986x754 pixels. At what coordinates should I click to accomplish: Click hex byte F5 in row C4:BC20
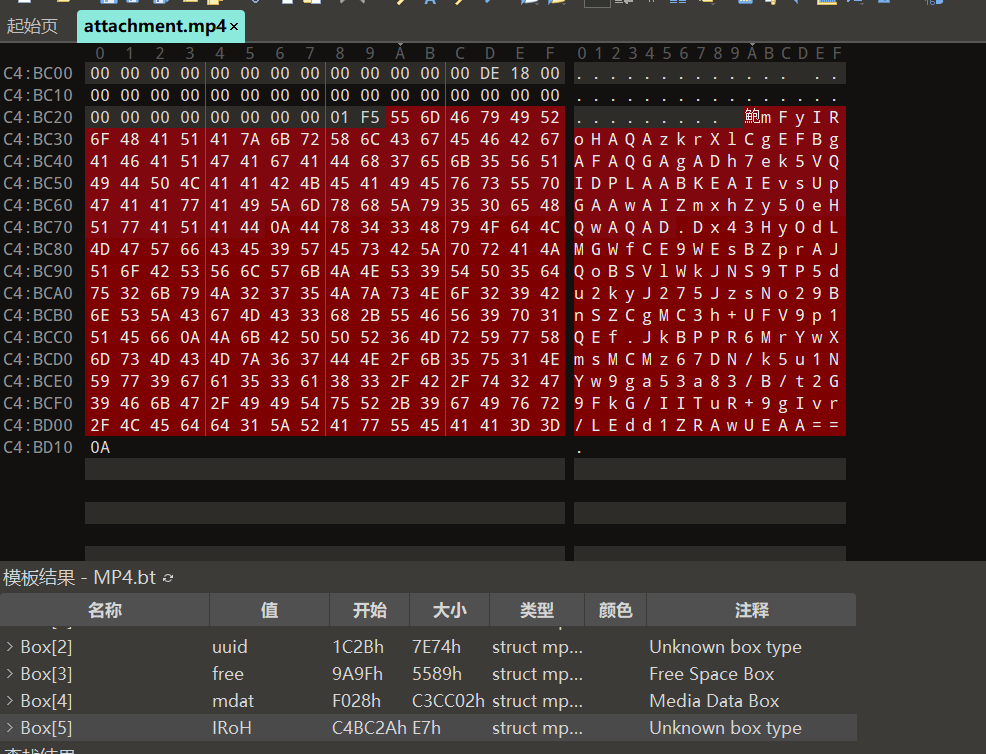[370, 117]
